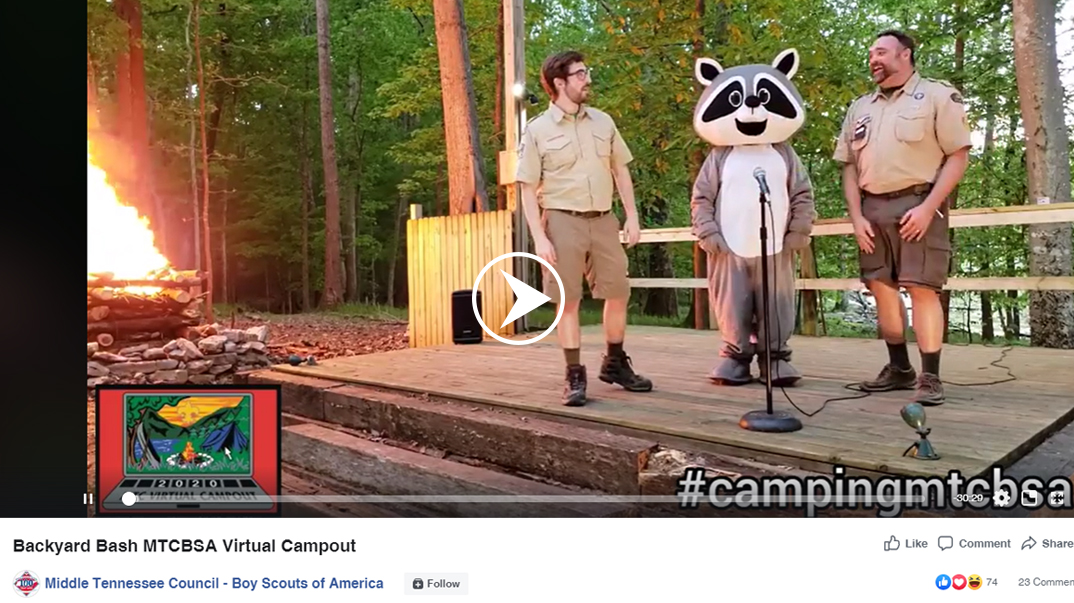Screen dimensions: 1074x603
Task: Click the Comment button
Action: pyautogui.click(x=974, y=543)
